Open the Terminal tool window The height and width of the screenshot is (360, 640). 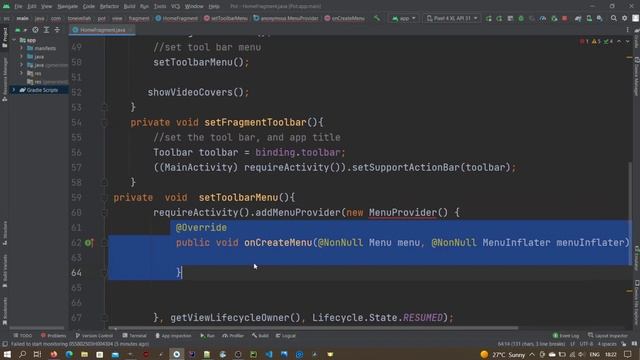[x=134, y=336]
